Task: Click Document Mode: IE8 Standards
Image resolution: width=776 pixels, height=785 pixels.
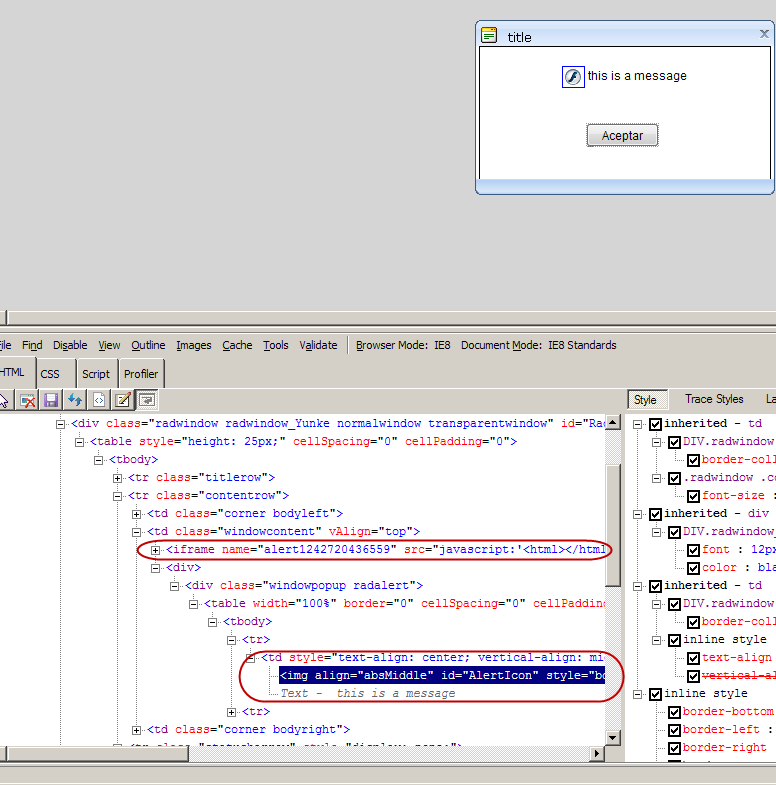Action: click(539, 345)
